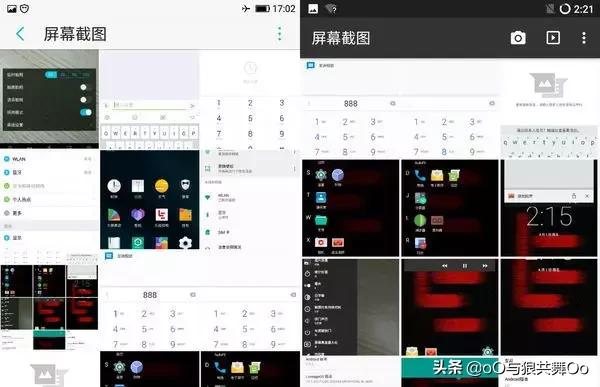Tap the Wi-Fi question mark status icon
The height and width of the screenshot is (387, 600).
(x=331, y=9)
